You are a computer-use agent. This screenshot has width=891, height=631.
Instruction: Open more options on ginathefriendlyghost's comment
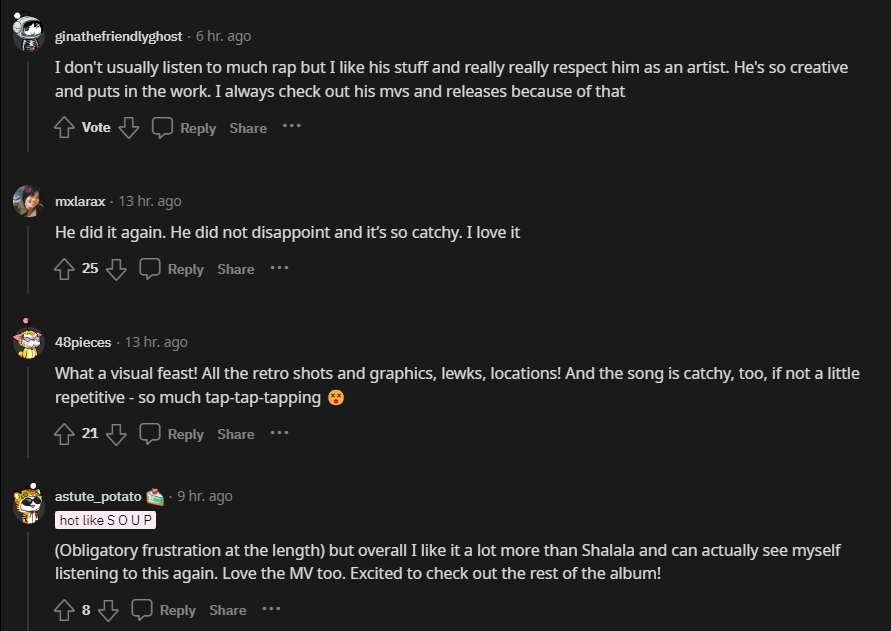tap(291, 127)
